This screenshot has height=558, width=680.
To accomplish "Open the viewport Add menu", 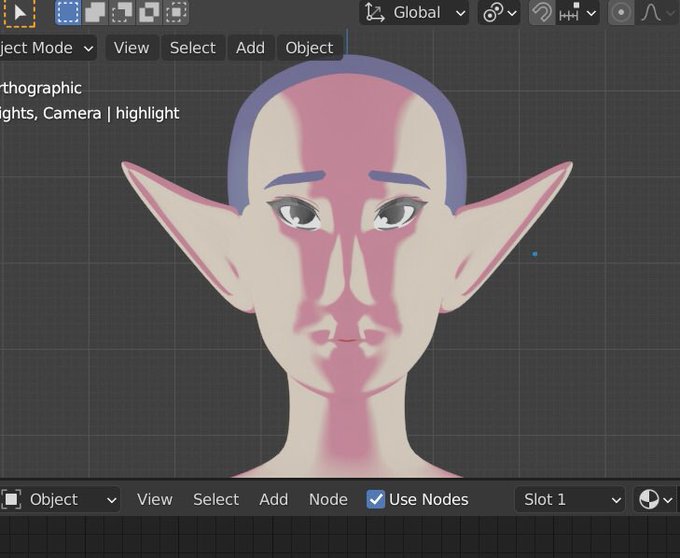I will pyautogui.click(x=250, y=48).
